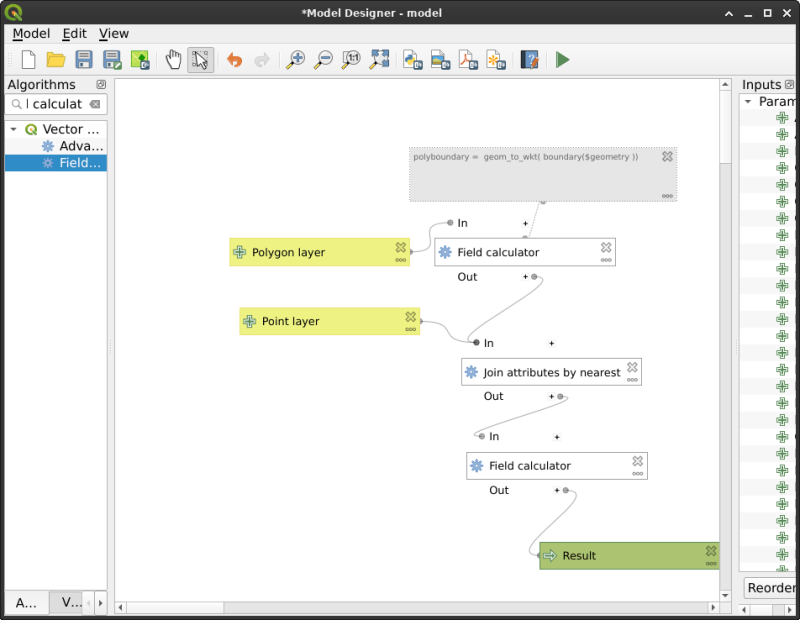The width and height of the screenshot is (800, 620).
Task: Export model as image icon
Action: pyautogui.click(x=440, y=60)
